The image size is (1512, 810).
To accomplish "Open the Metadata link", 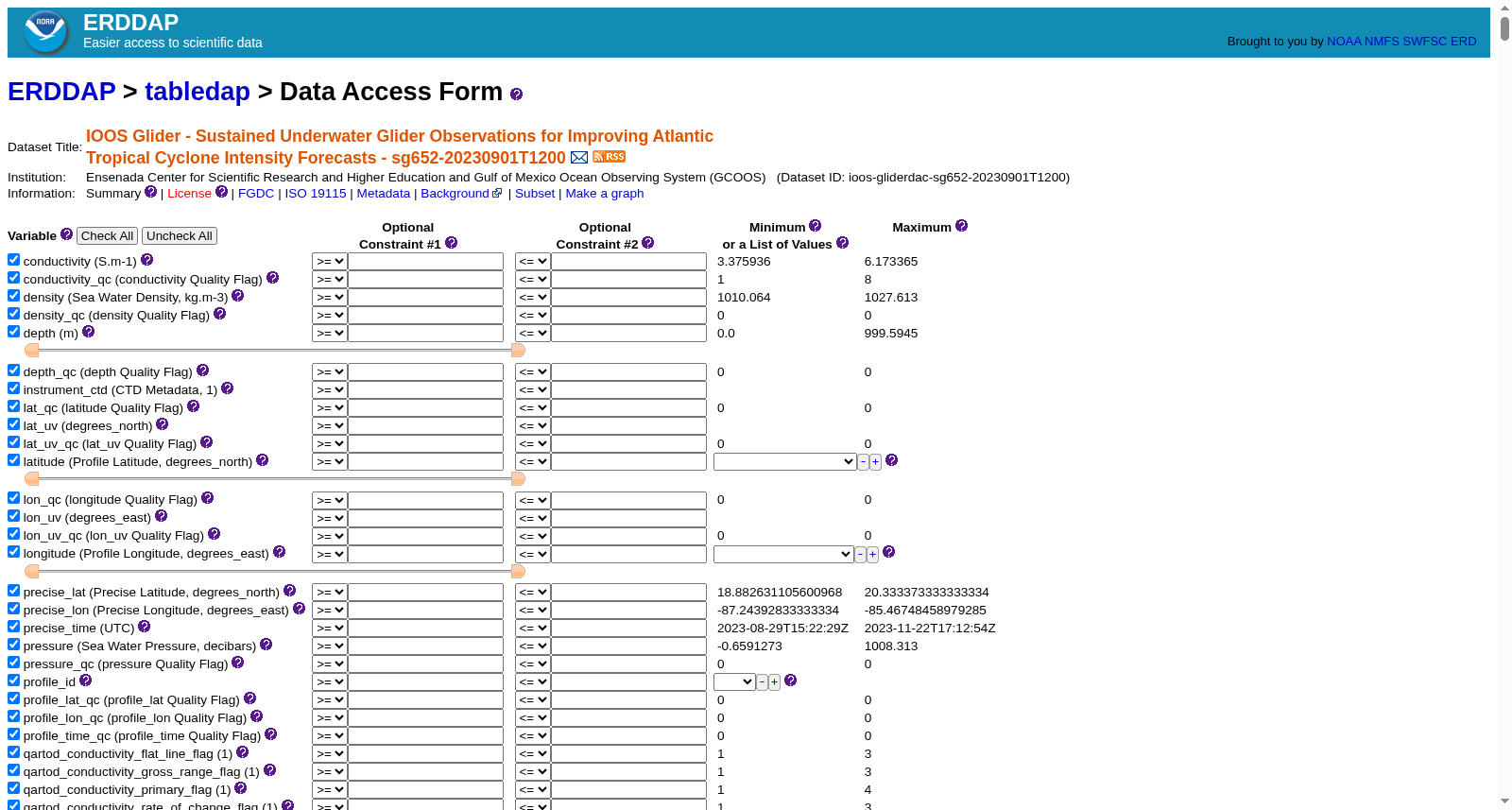I will 384,194.
